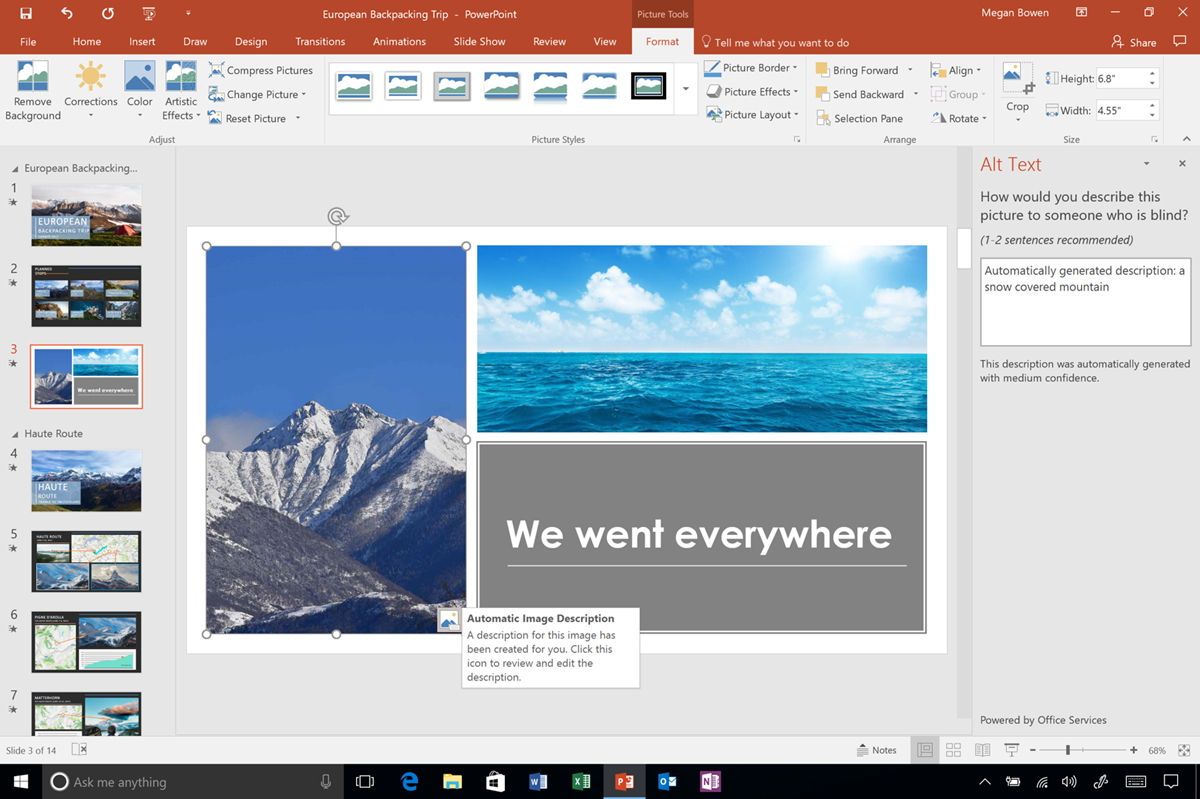1200x799 pixels.
Task: Edit the Alt Text description field
Action: tap(1084, 300)
